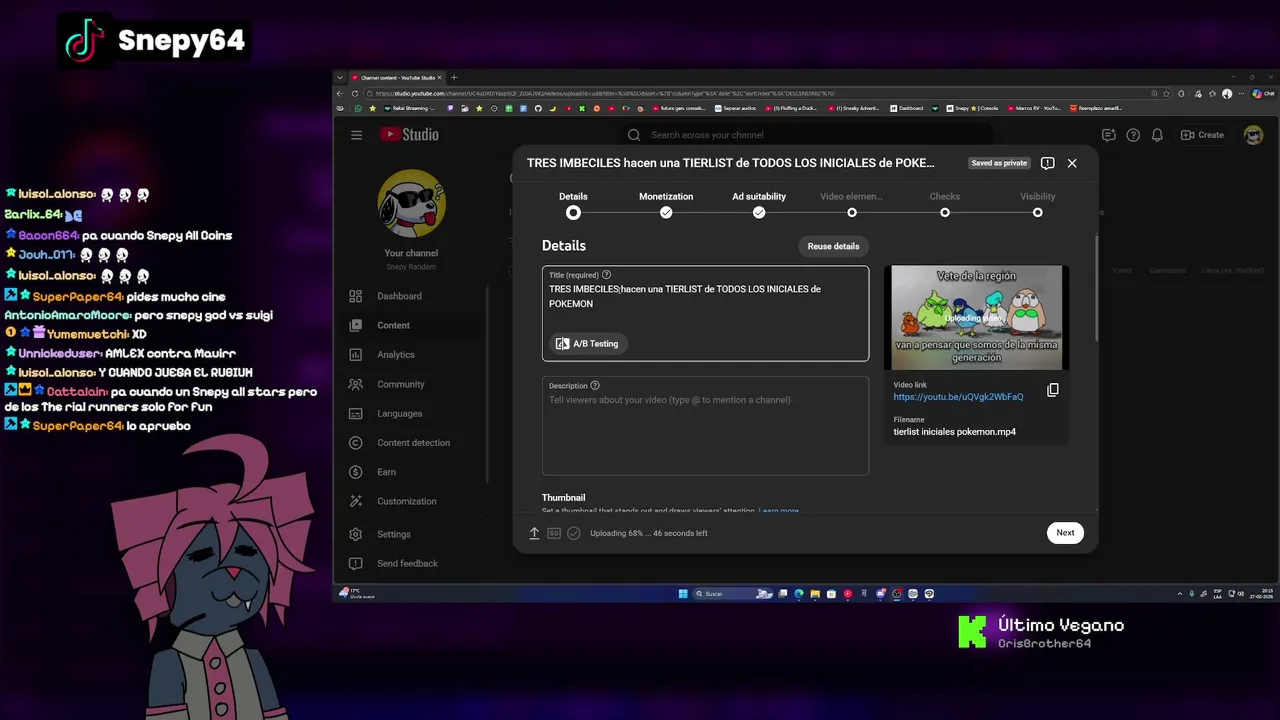Click the Learn more thumbnail link
Image resolution: width=1280 pixels, height=720 pixels.
click(x=779, y=511)
